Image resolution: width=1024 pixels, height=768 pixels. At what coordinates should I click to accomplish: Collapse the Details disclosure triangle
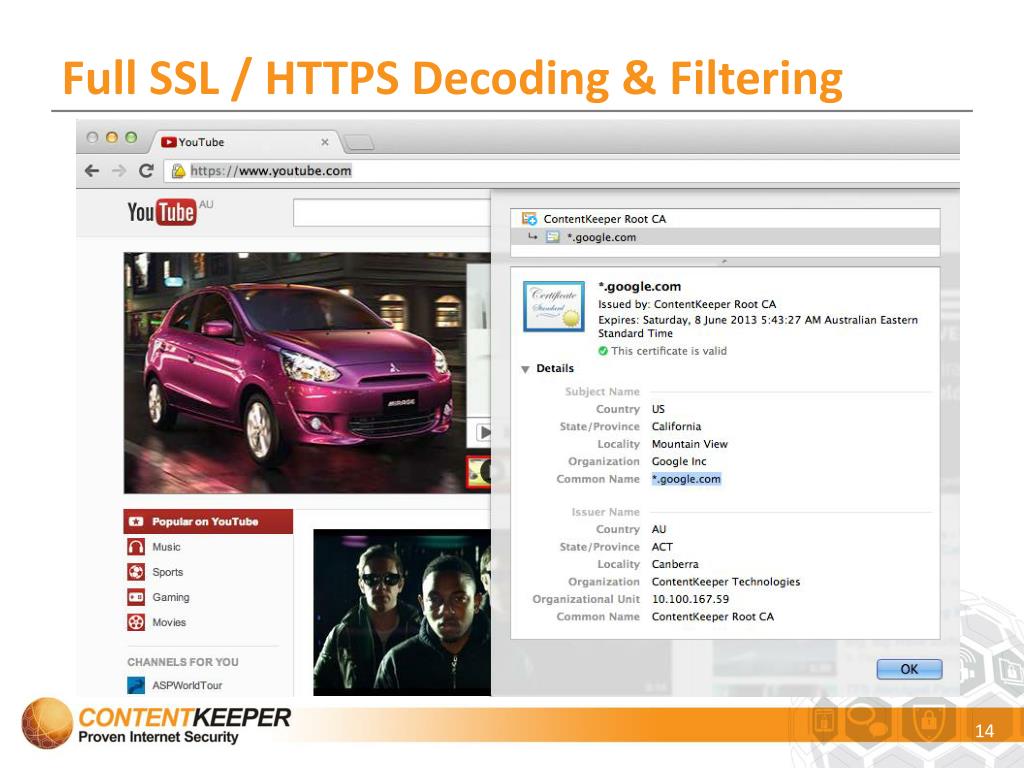coord(525,369)
